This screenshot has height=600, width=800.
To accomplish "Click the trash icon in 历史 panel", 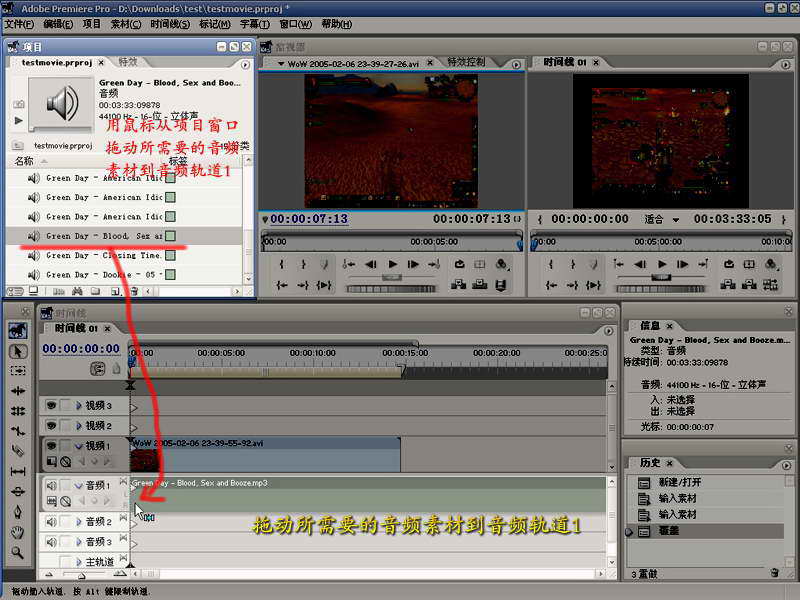I will (774, 573).
